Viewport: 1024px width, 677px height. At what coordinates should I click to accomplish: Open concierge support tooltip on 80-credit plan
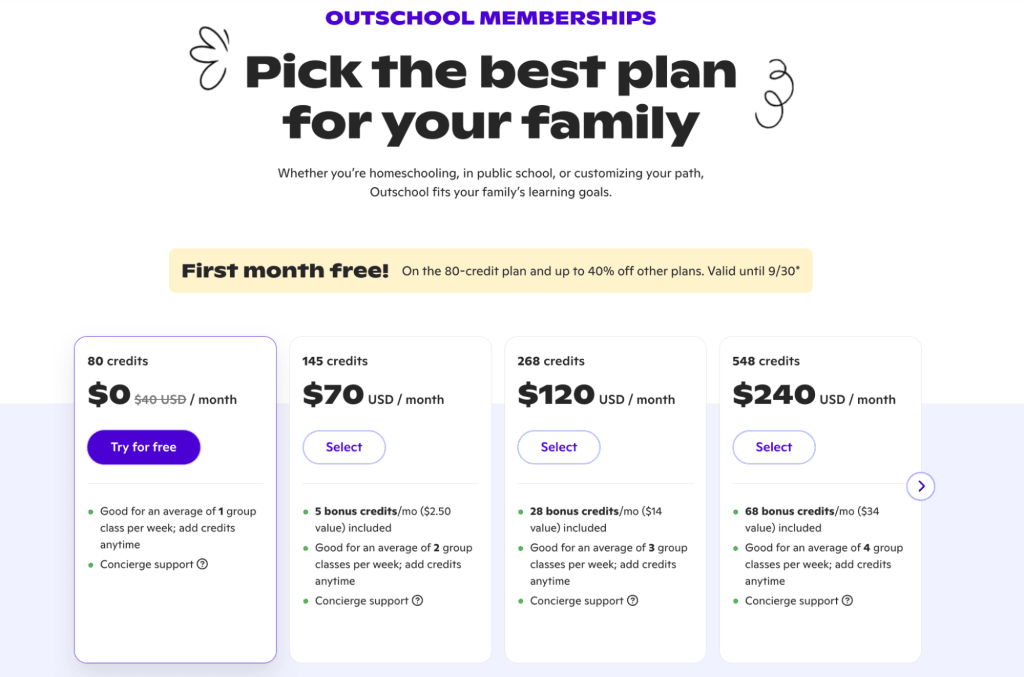tap(203, 564)
